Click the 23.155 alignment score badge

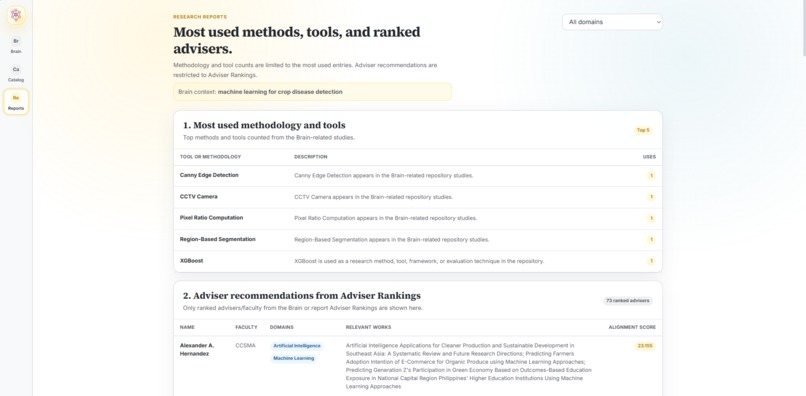(x=645, y=346)
